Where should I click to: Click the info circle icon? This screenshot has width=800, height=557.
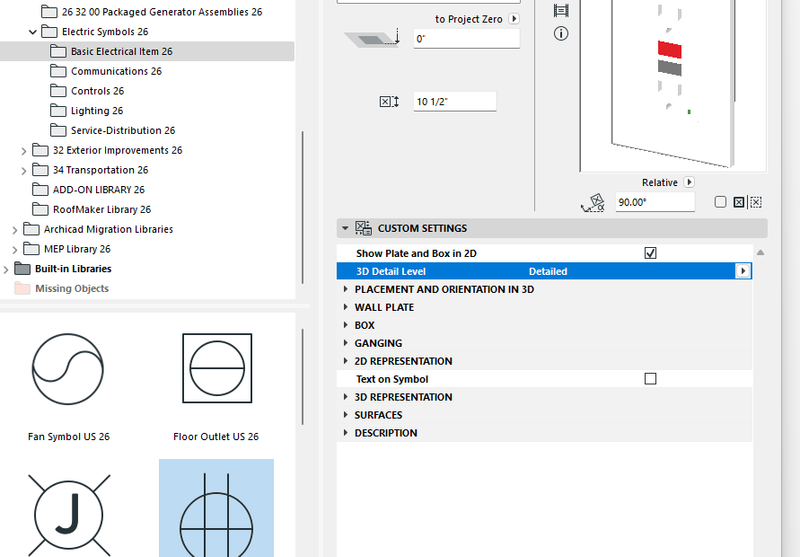[561, 34]
